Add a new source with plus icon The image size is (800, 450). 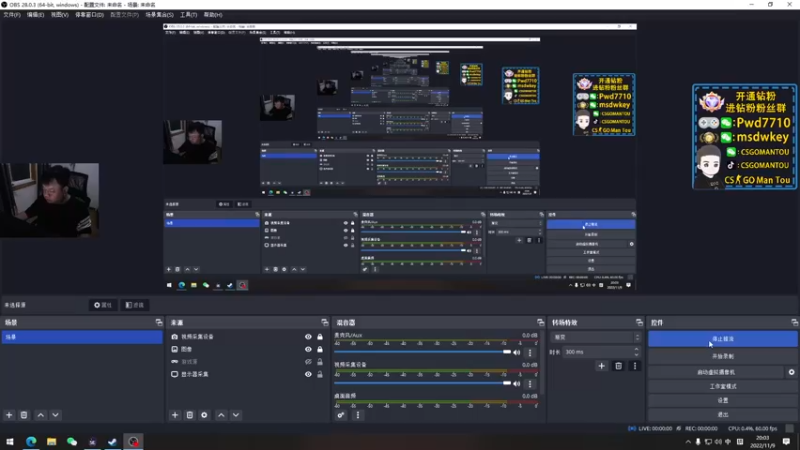pyautogui.click(x=175, y=415)
